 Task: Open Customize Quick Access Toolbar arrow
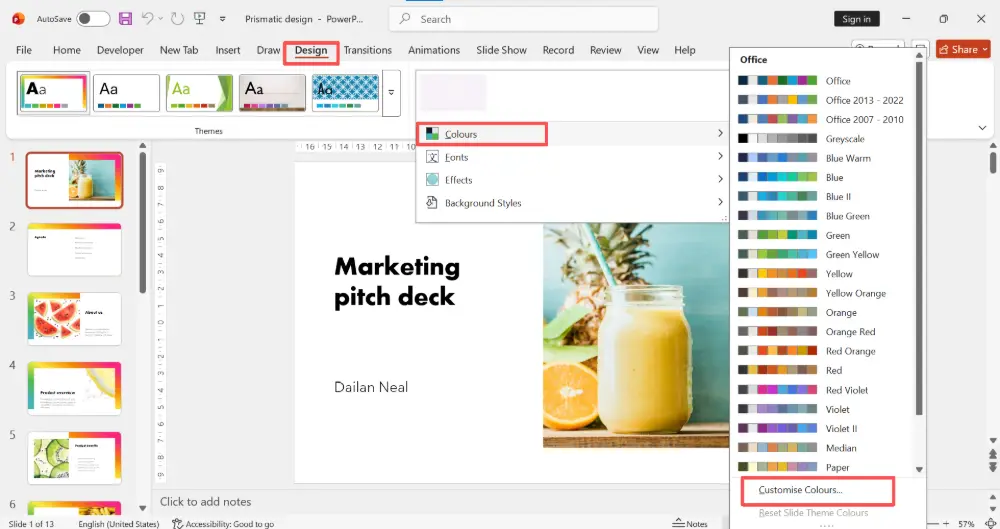point(223,19)
